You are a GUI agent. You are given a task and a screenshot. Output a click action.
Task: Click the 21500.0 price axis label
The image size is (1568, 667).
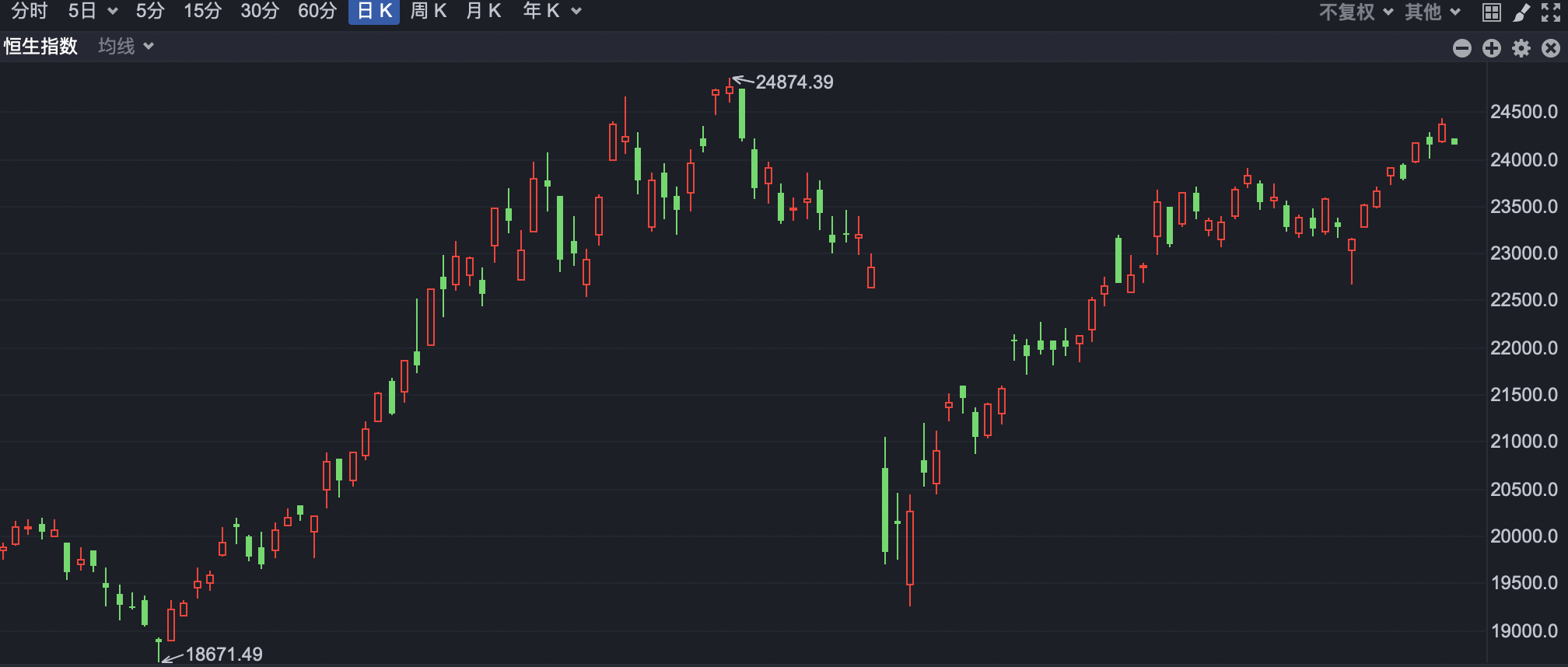(x=1524, y=395)
